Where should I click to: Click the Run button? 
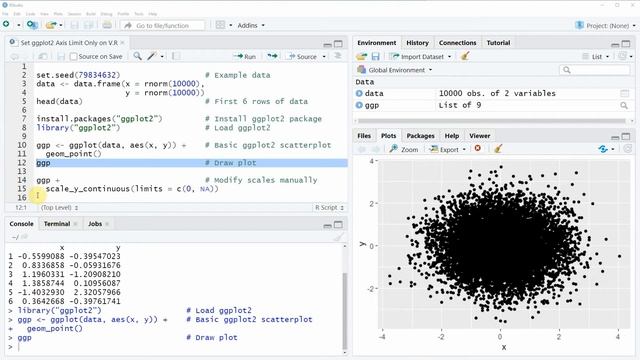click(244, 56)
